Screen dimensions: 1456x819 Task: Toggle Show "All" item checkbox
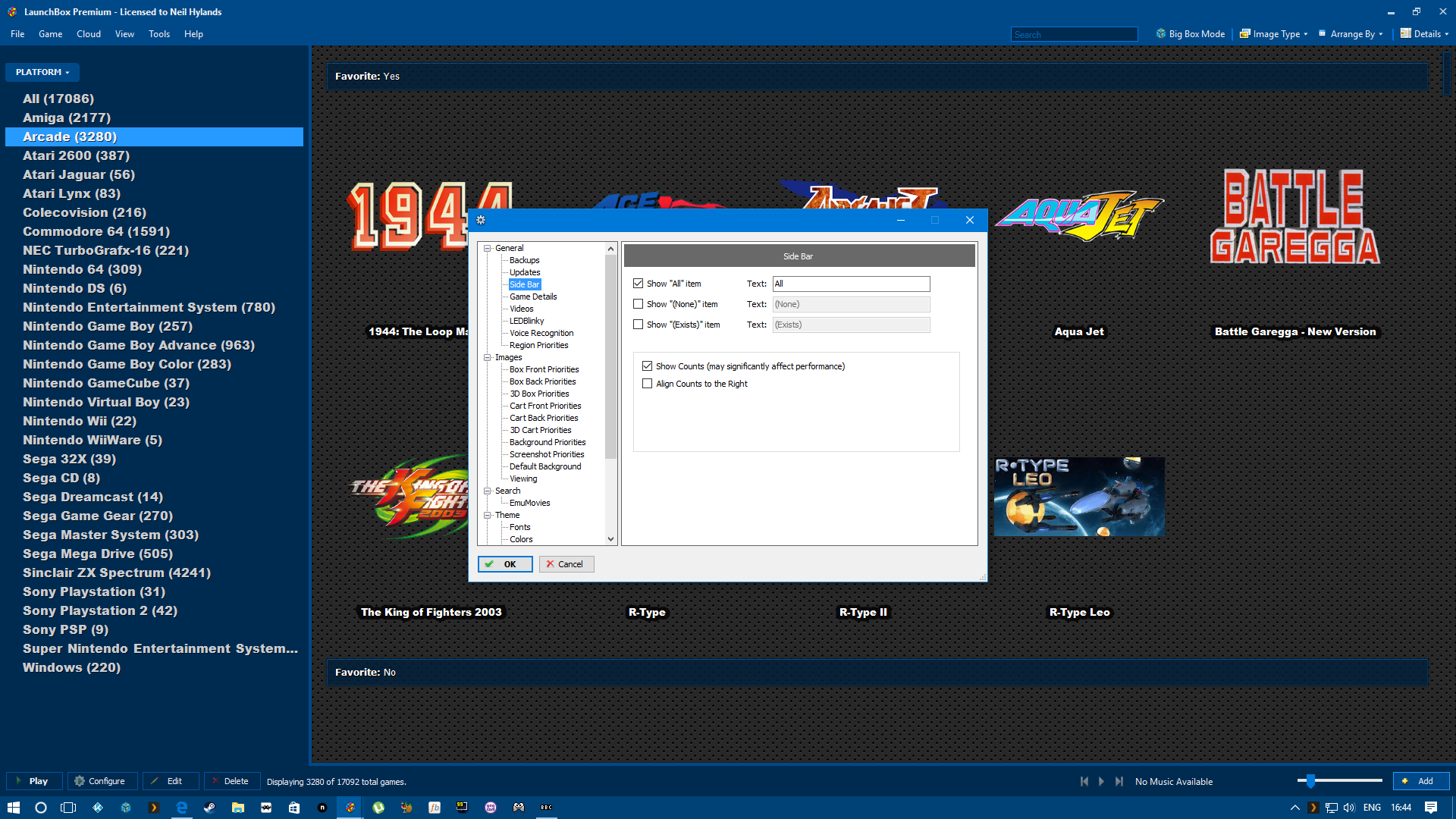638,284
